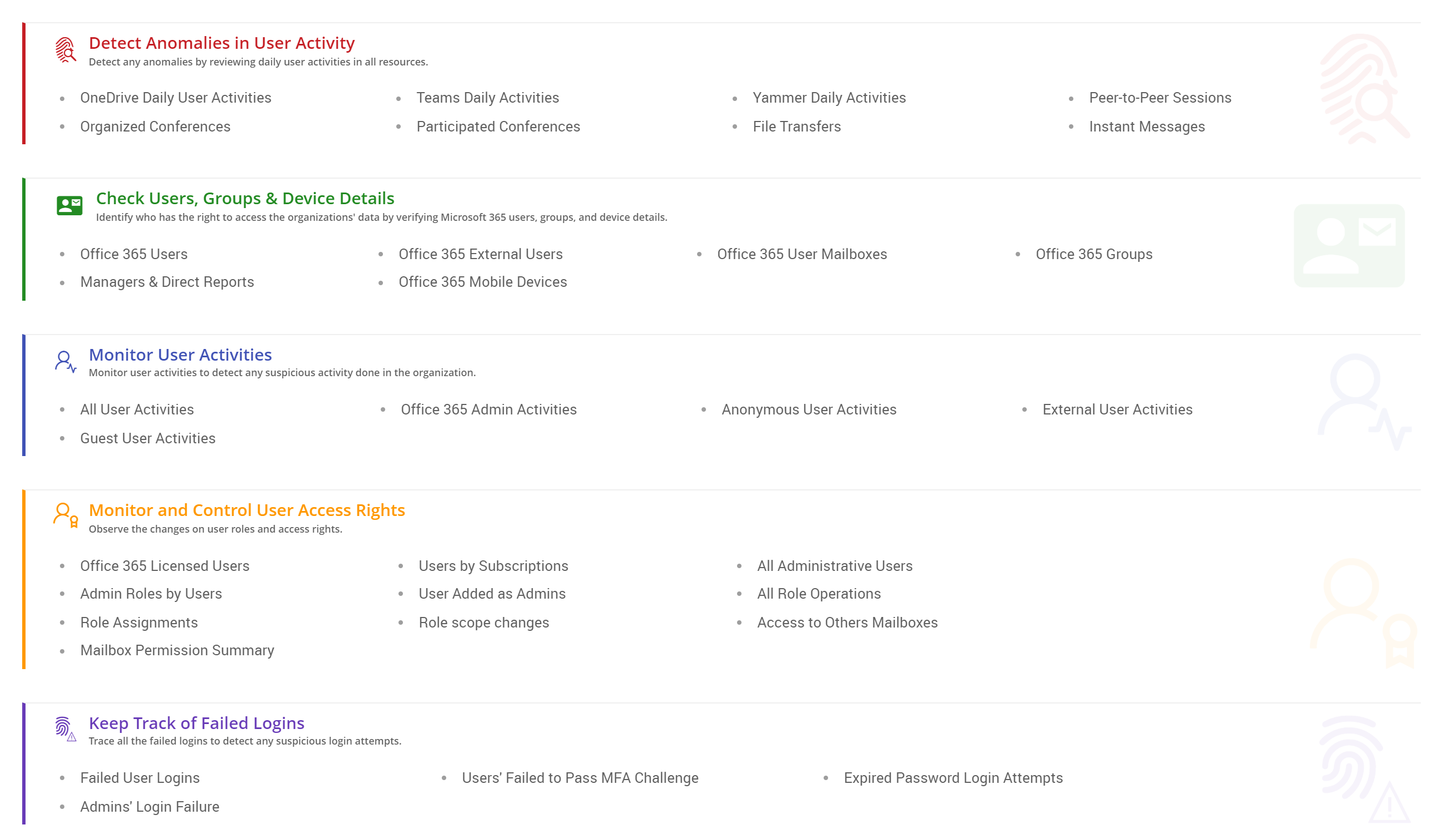Open OneDrive Daily User Activities report
1443x840 pixels.
point(175,98)
